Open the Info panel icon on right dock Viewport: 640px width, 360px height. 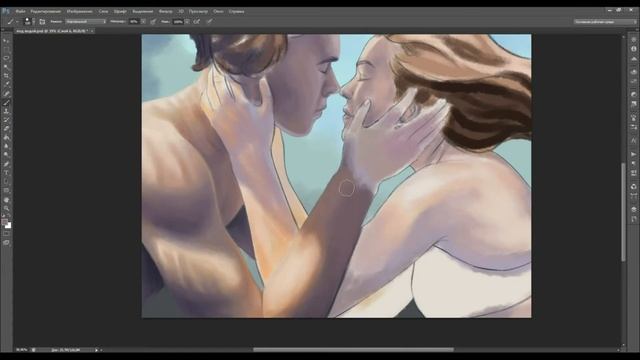pyautogui.click(x=633, y=49)
